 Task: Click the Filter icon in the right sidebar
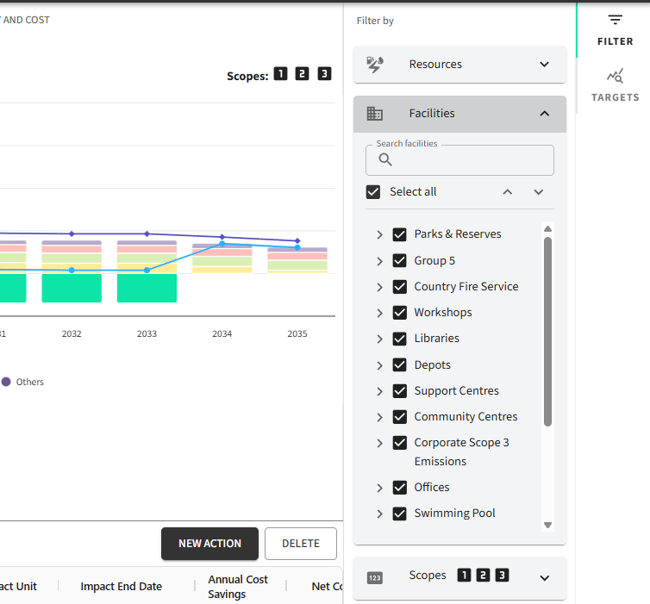pyautogui.click(x=615, y=21)
